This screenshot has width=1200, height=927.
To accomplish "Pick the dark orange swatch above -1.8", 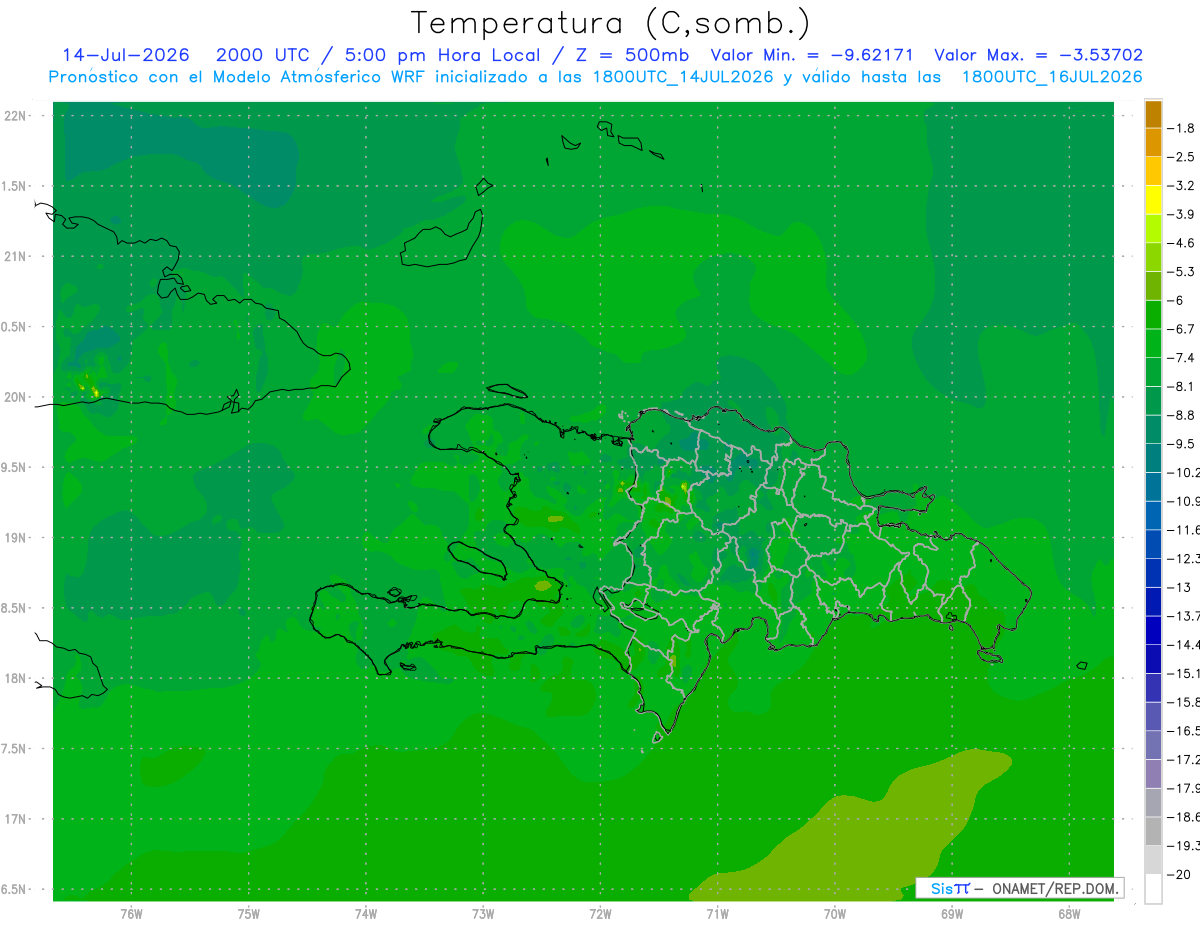I will [x=1153, y=114].
